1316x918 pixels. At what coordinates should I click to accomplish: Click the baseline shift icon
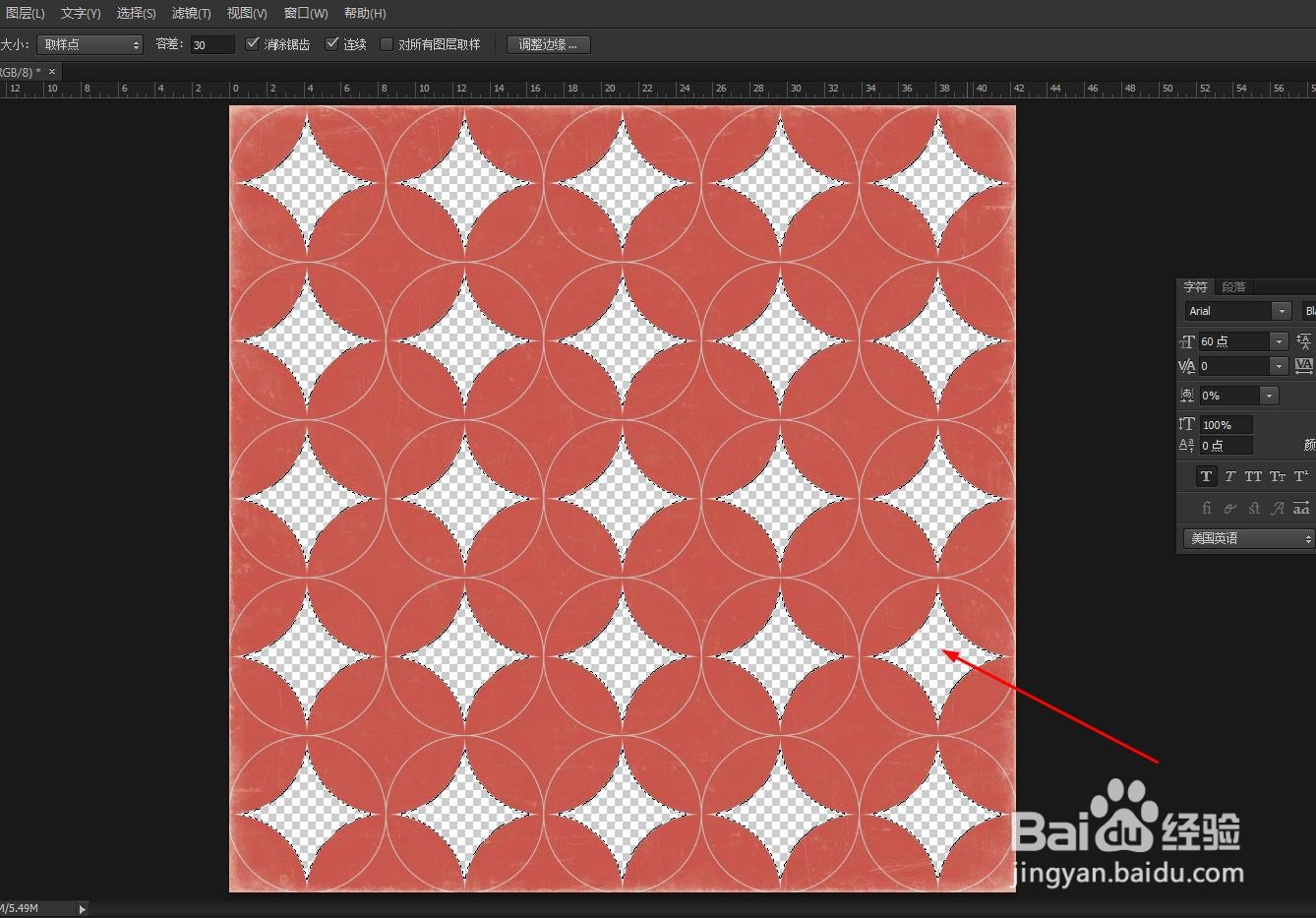(x=1187, y=446)
